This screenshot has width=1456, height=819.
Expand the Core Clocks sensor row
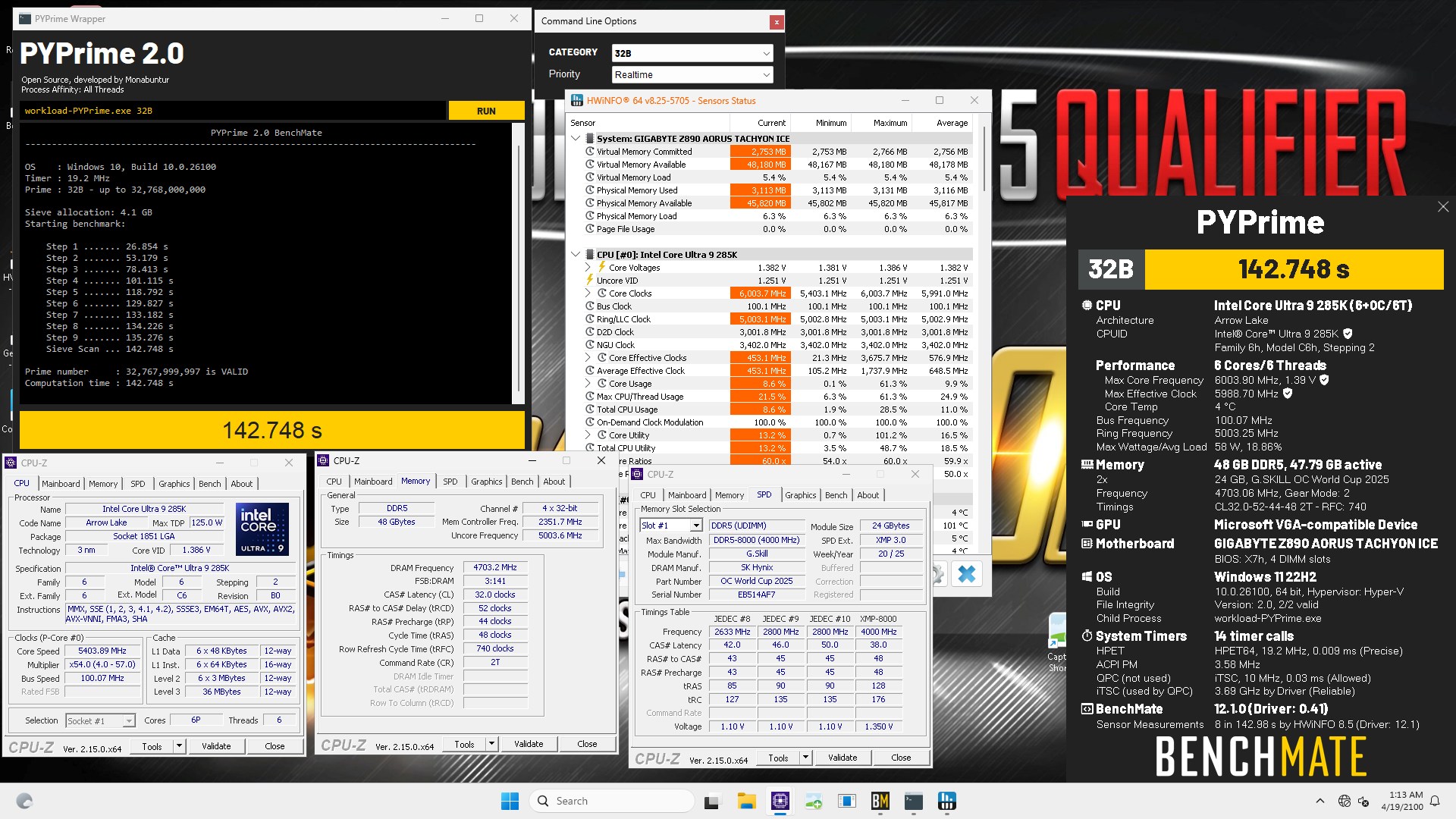(588, 293)
